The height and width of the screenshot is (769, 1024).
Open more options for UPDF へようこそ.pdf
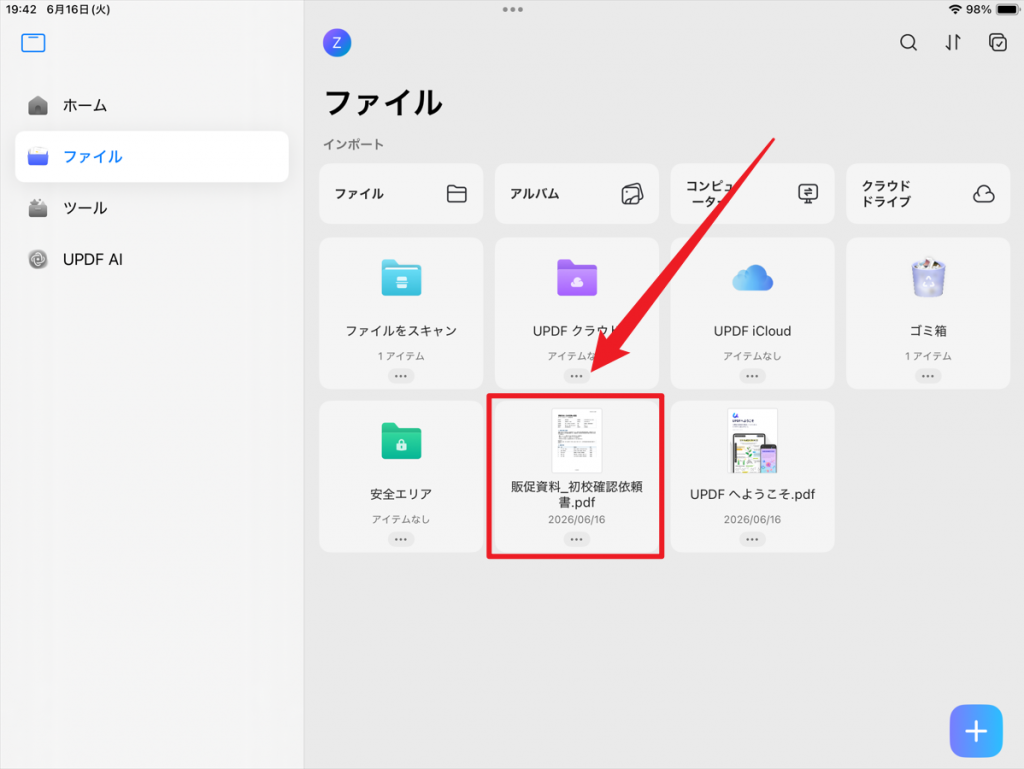(x=752, y=539)
